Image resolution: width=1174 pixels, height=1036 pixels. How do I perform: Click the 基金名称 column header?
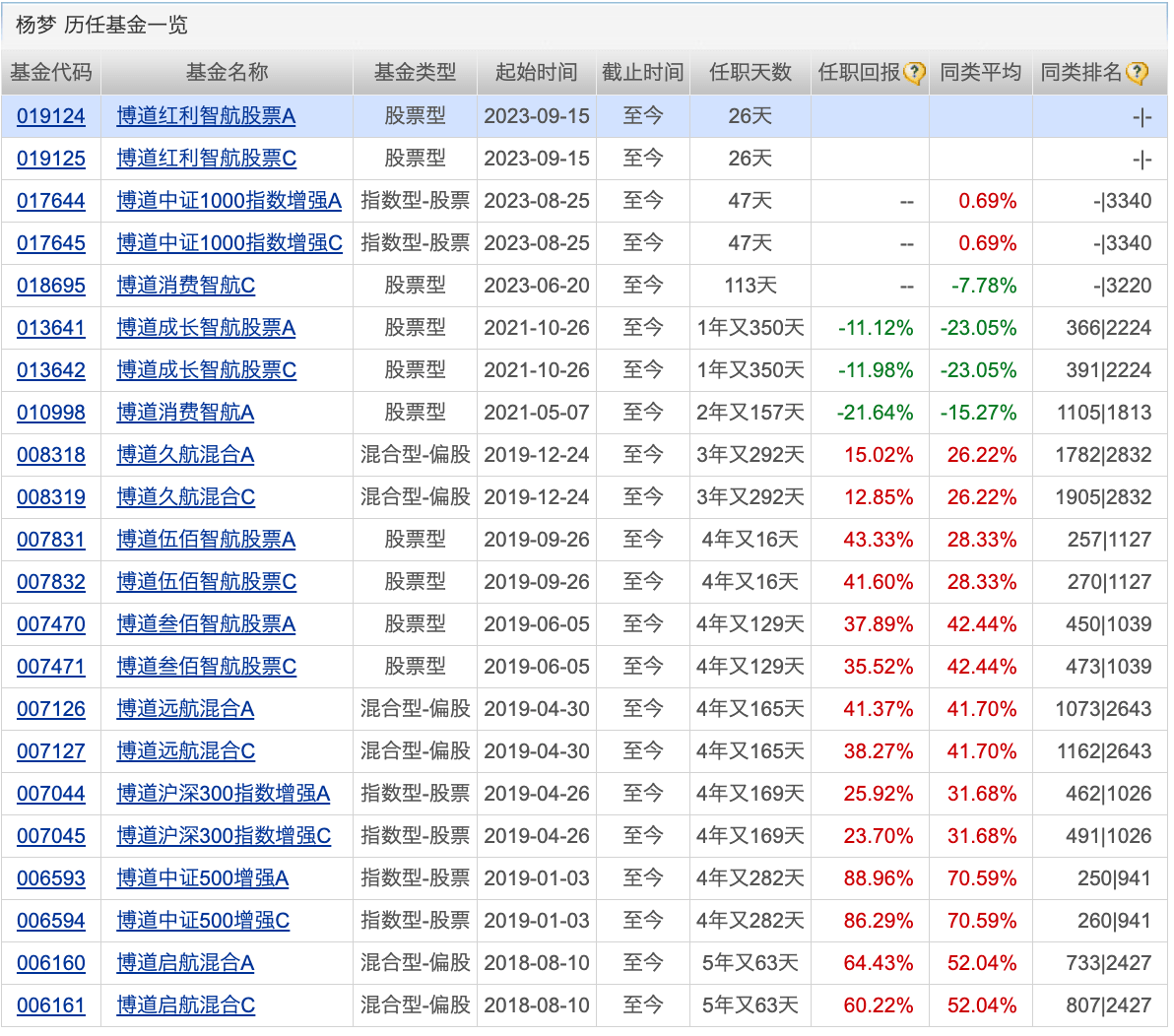coord(227,73)
